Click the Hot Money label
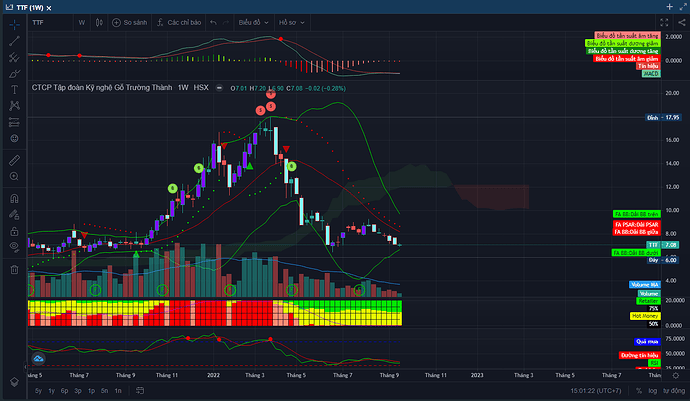The height and width of the screenshot is (401, 690). (x=645, y=316)
